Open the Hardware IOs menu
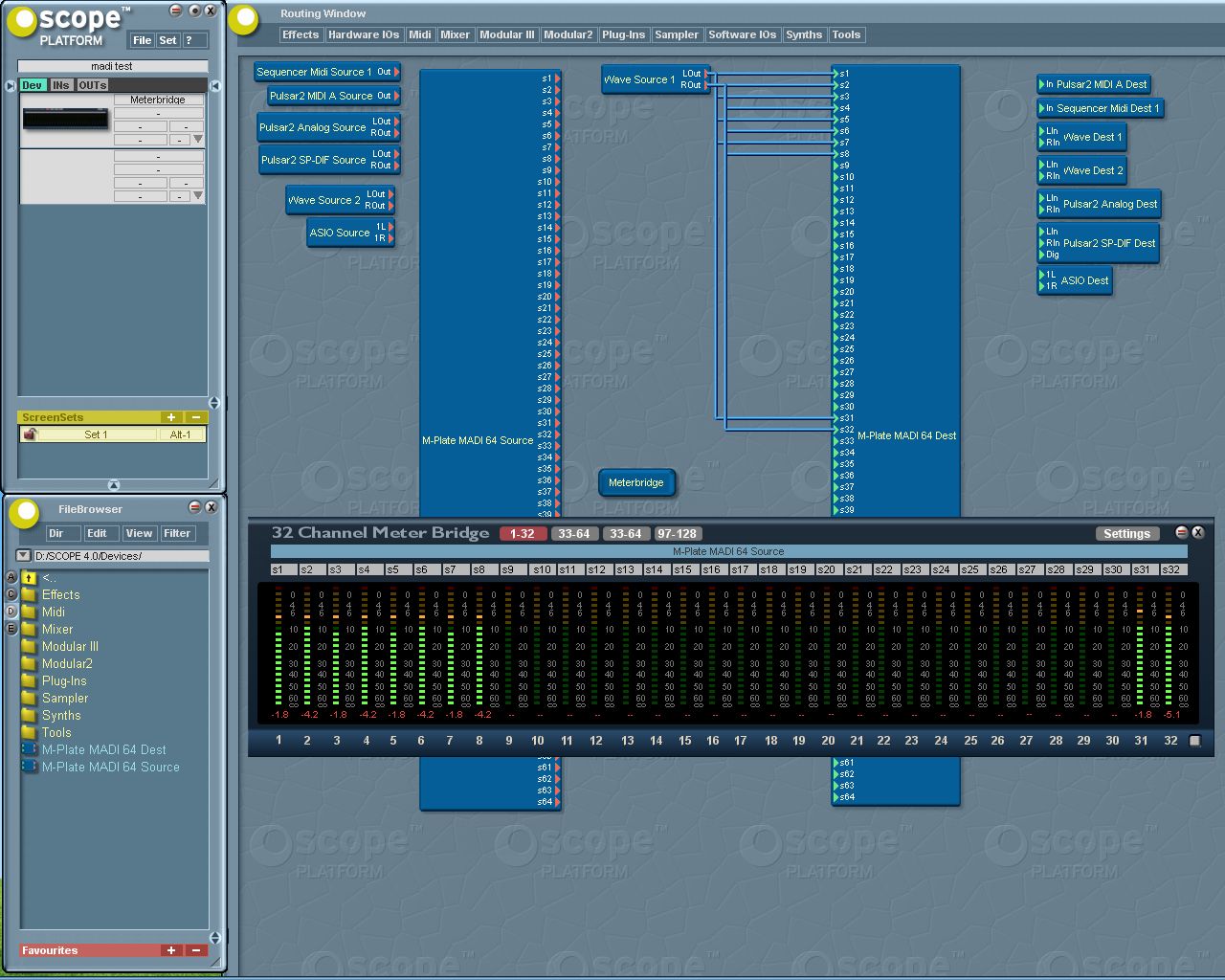Viewport: 1225px width, 980px height. pos(364,34)
